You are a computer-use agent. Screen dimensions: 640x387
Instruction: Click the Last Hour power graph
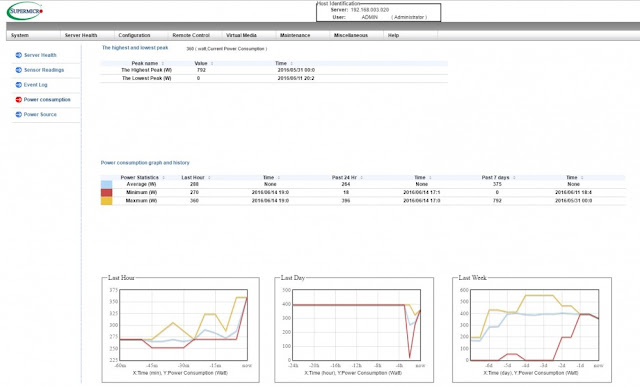pos(183,325)
